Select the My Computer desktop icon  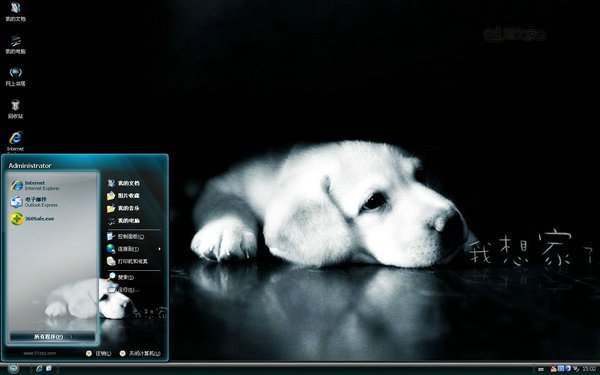point(15,44)
